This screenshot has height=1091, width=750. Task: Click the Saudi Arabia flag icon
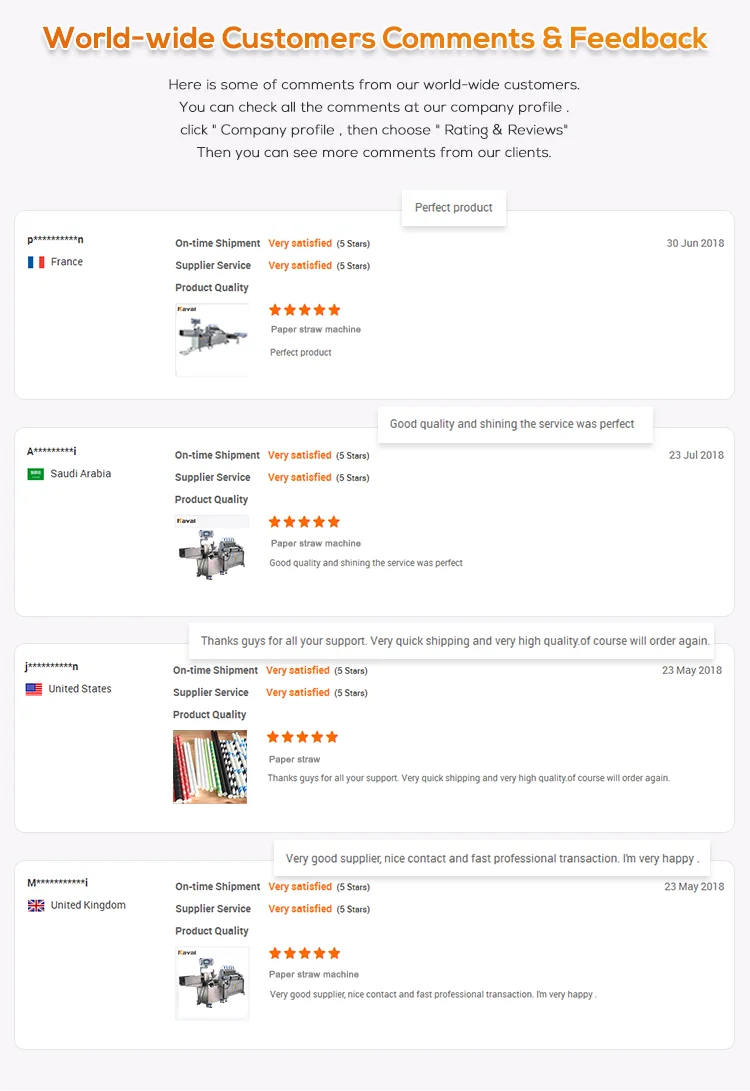click(36, 474)
